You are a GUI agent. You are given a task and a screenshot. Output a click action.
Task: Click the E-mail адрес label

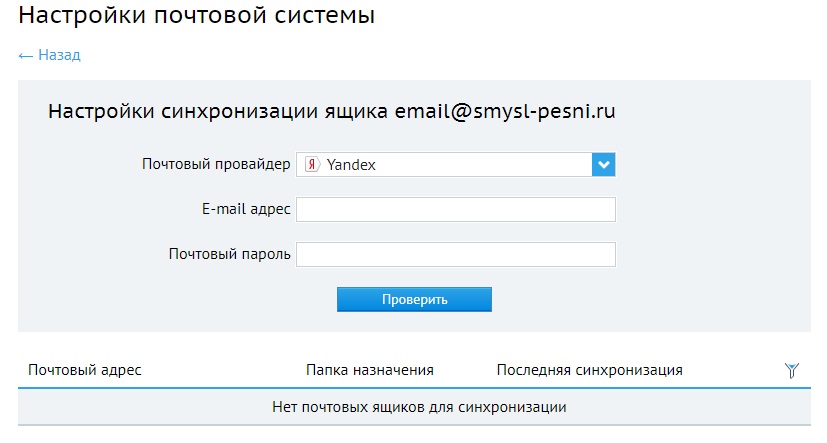[246, 209]
